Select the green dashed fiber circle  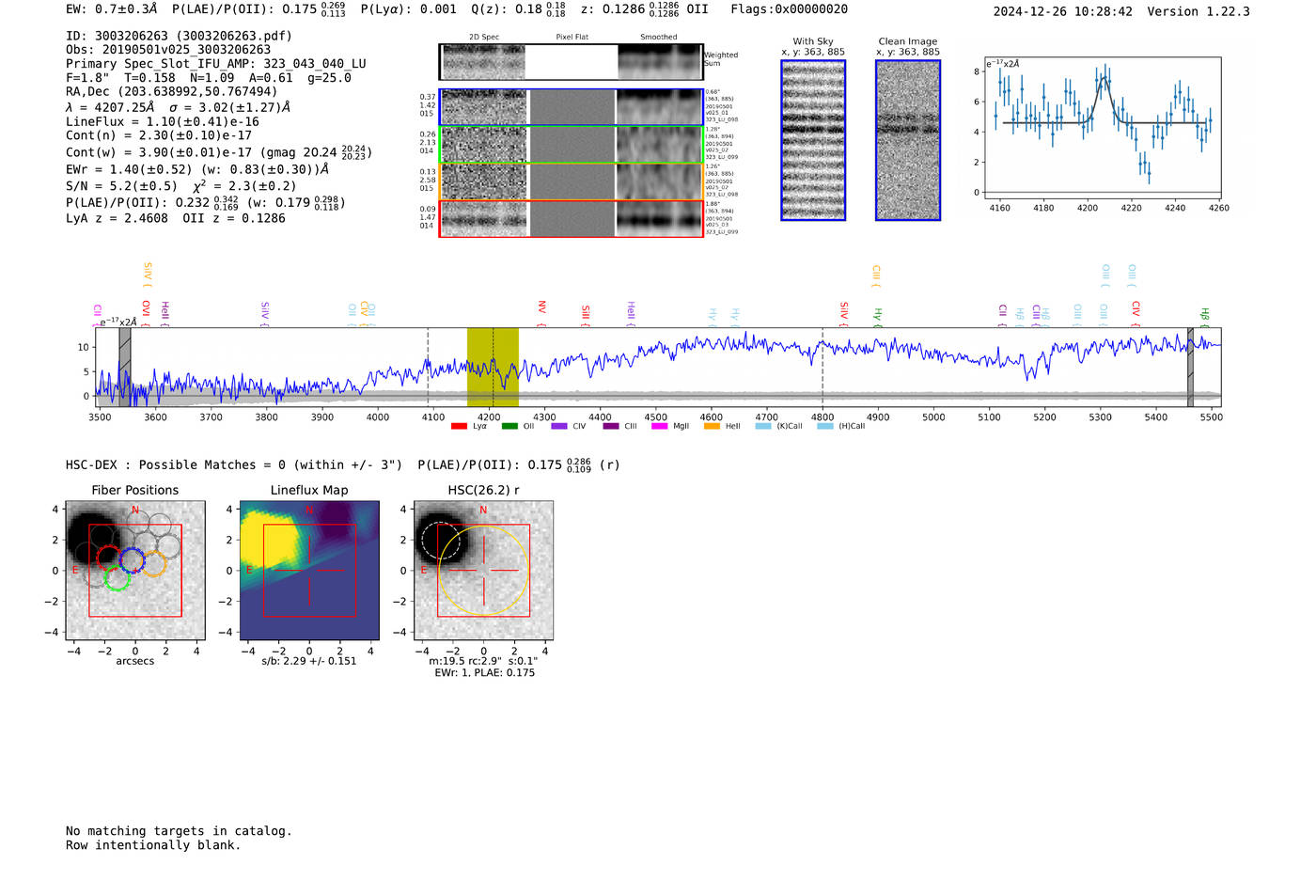117,578
